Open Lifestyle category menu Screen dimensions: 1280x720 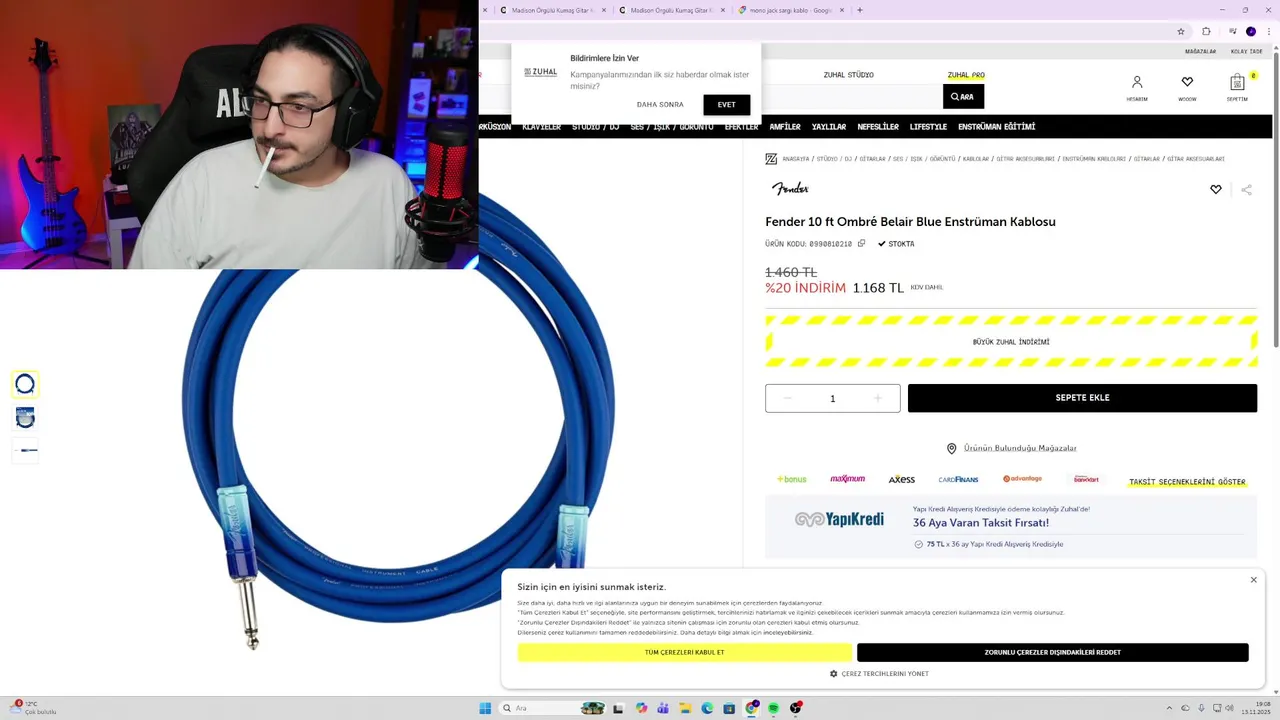pyautogui.click(x=928, y=127)
